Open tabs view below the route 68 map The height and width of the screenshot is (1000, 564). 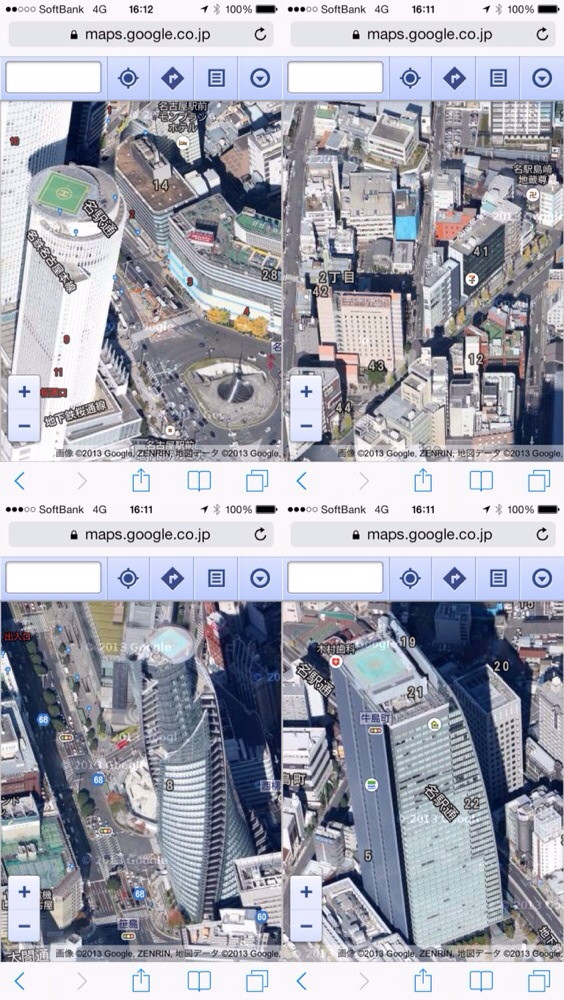(257, 981)
